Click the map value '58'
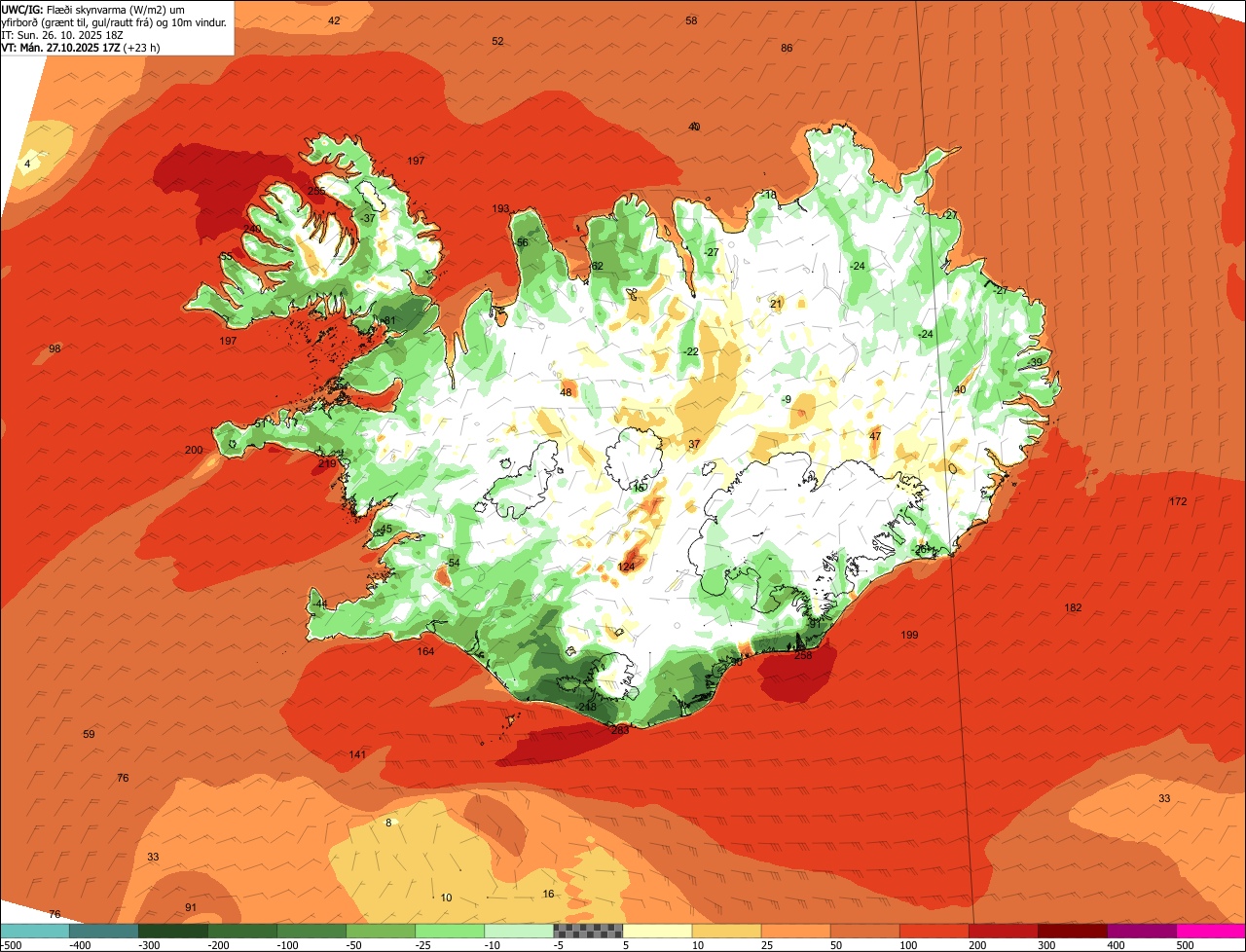The width and height of the screenshot is (1246, 952). (x=691, y=20)
